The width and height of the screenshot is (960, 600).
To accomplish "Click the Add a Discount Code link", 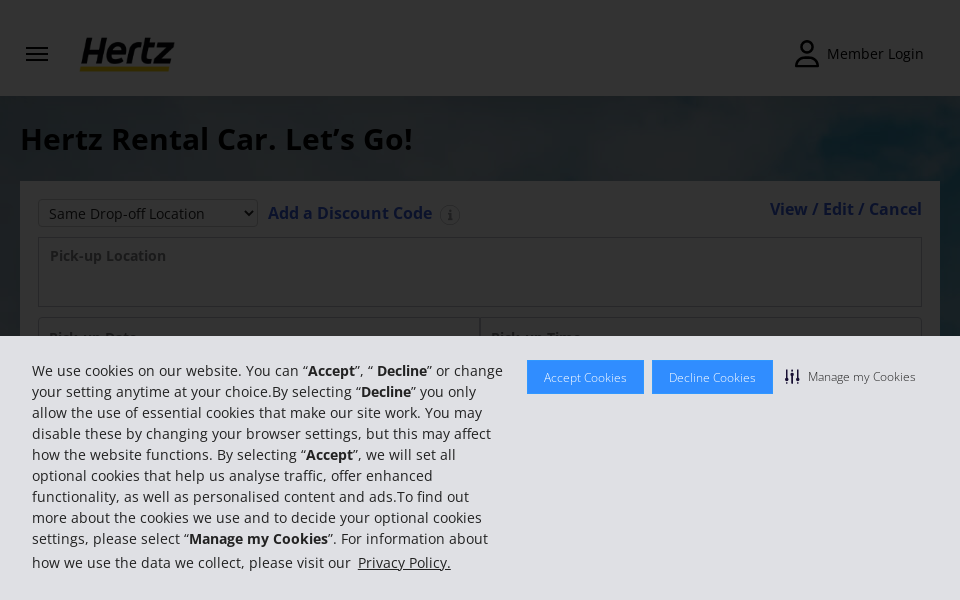I will click(350, 213).
